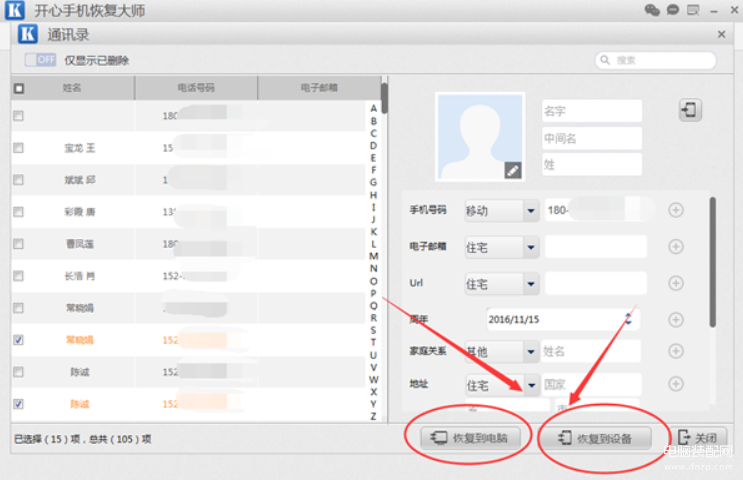This screenshot has width=743, height=480.
Task: Jump to letter M in index
Action: click(373, 256)
